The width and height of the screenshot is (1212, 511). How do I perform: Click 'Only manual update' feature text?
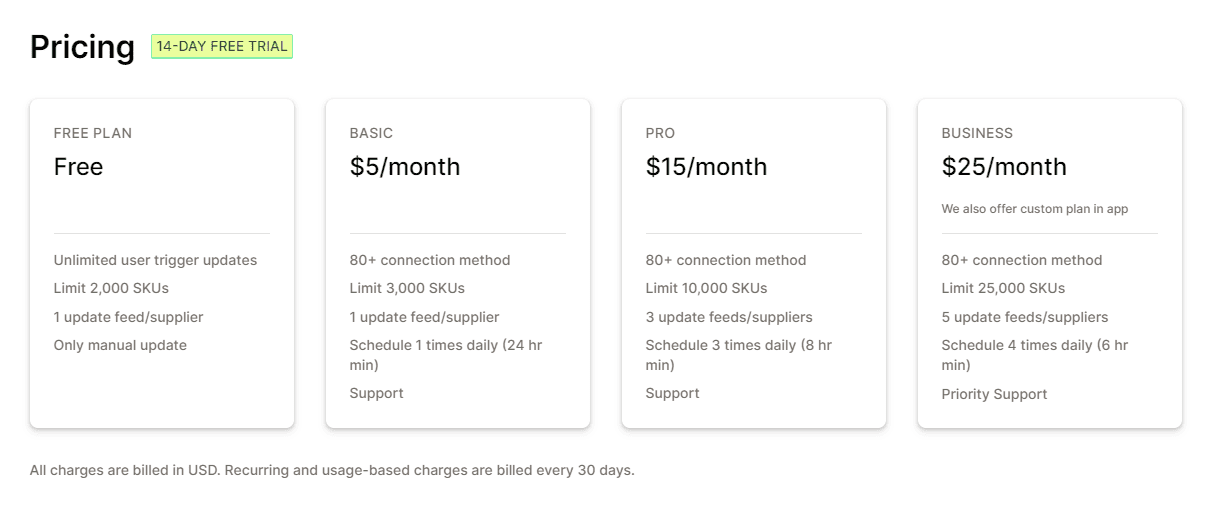[120, 345]
